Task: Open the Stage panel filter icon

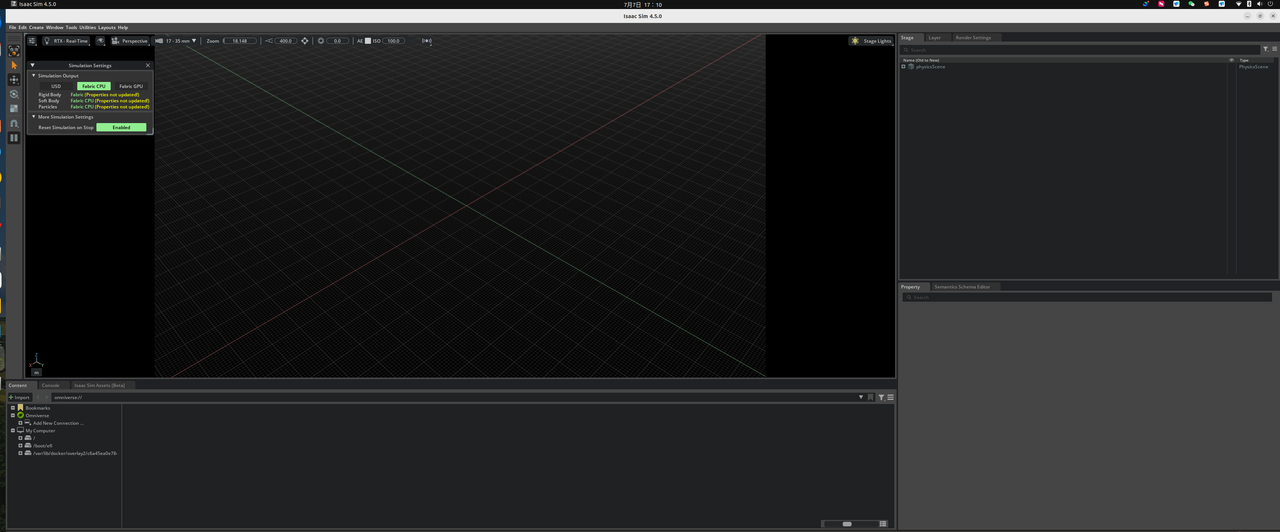Action: point(1265,49)
